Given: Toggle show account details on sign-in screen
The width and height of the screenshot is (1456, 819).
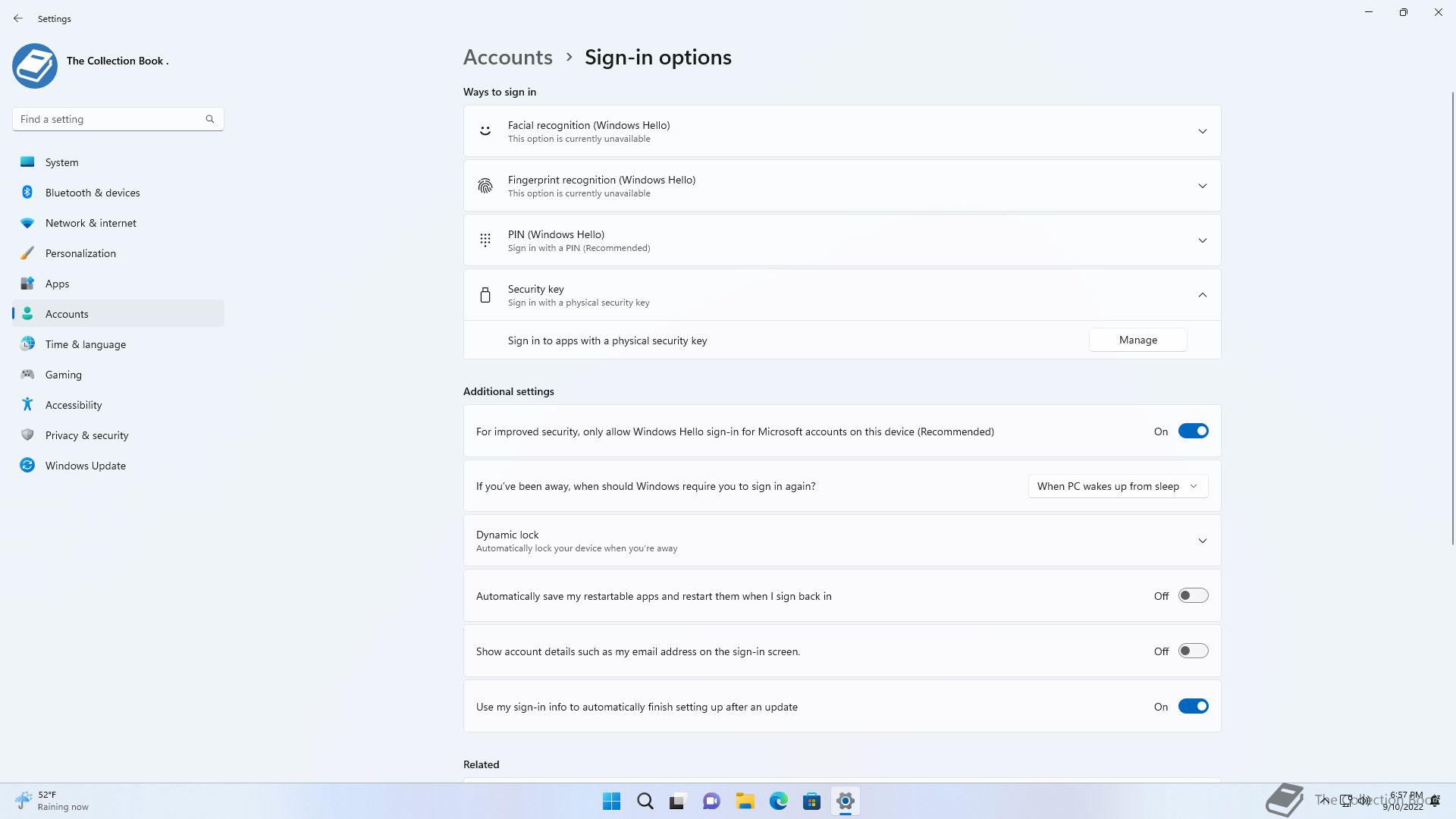Looking at the screenshot, I should tap(1193, 651).
